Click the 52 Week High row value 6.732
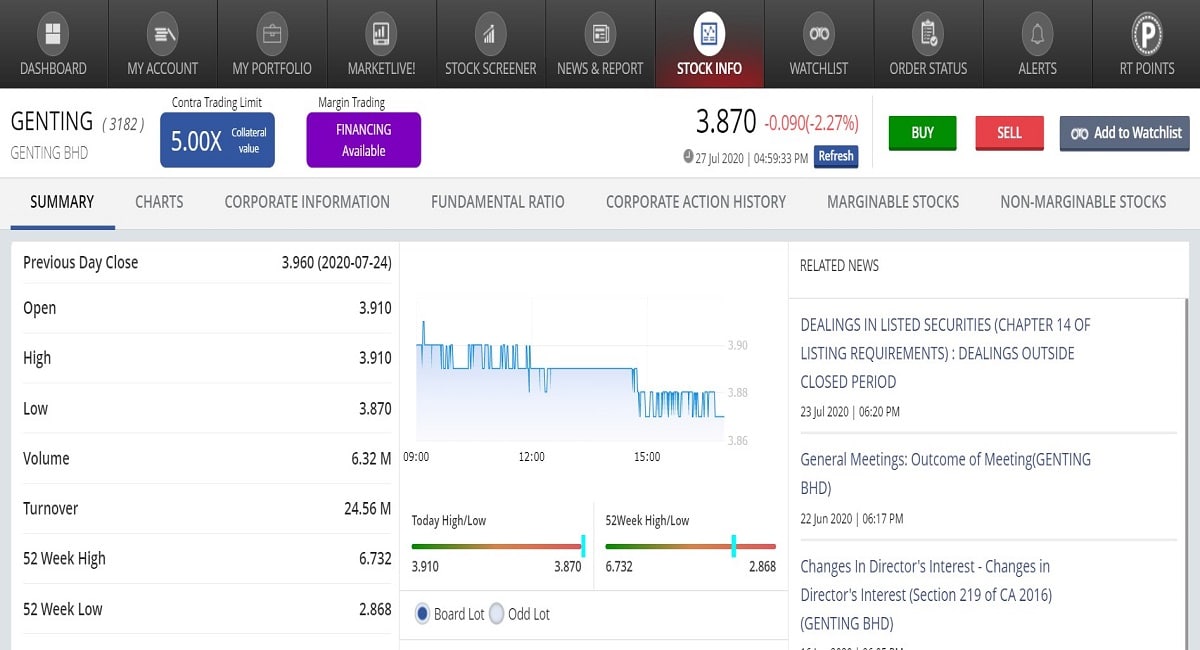 pos(375,558)
